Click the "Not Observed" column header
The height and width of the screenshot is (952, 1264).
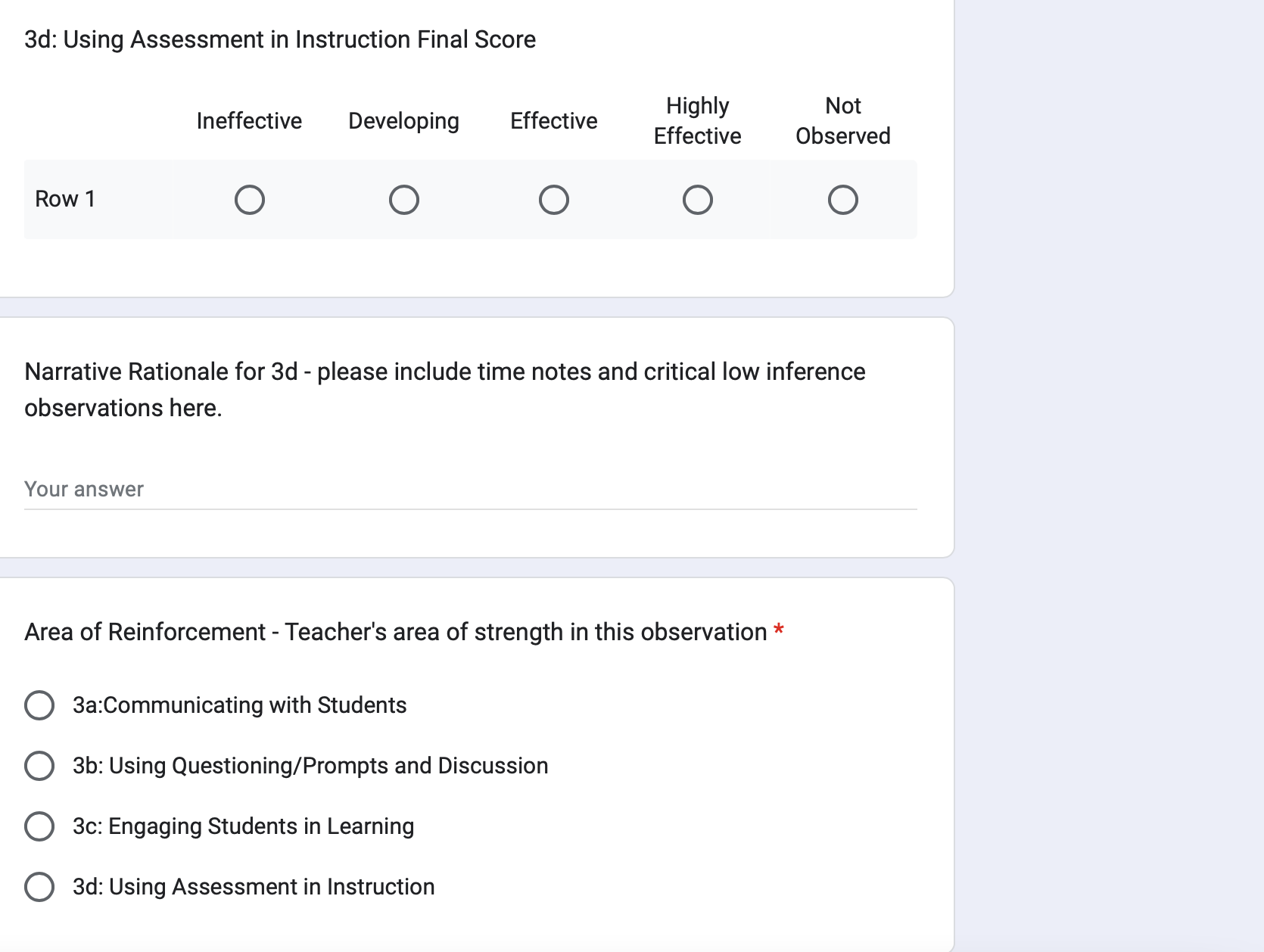(x=843, y=121)
